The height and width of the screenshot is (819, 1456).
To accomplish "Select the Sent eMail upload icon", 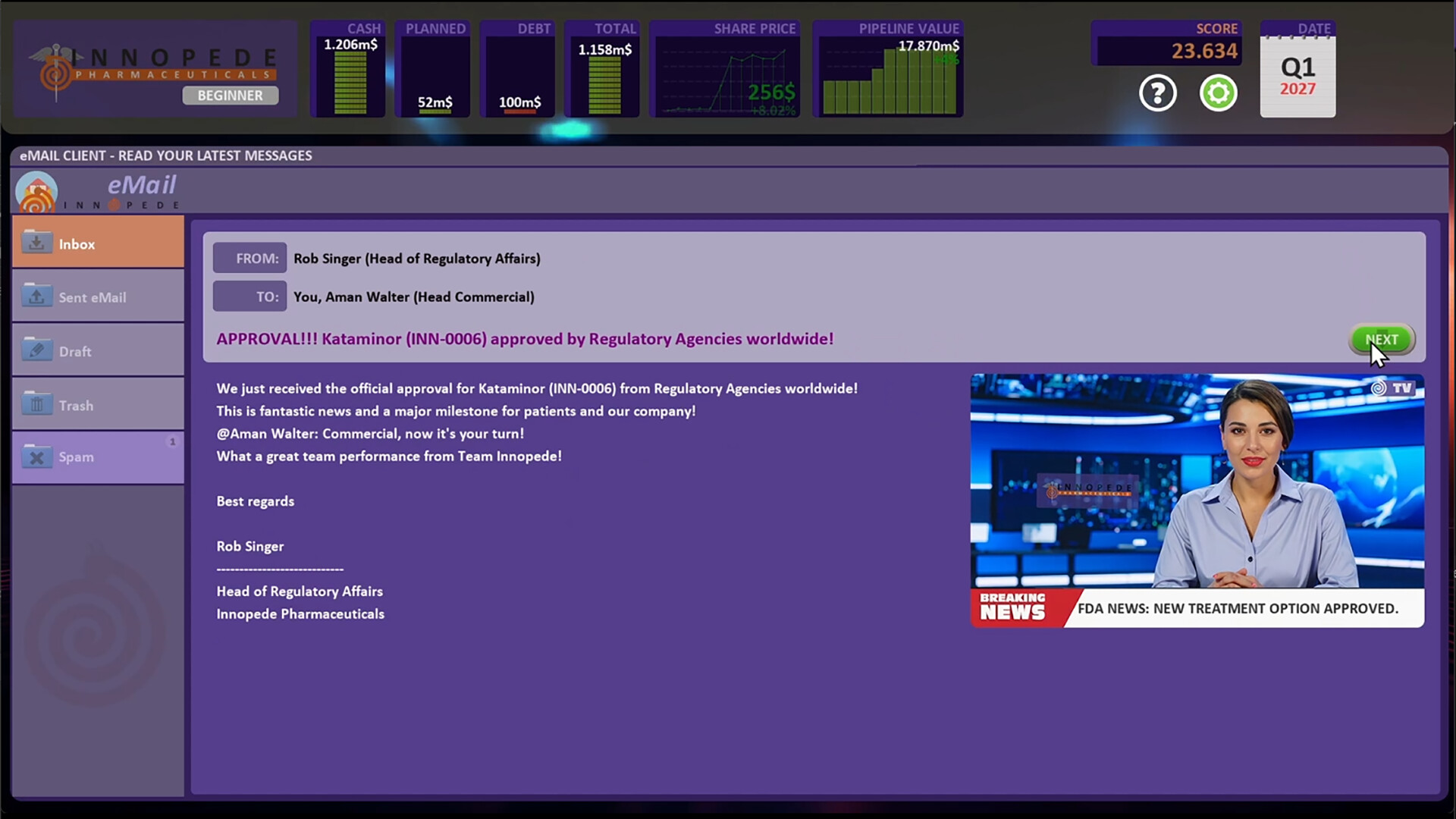I will coord(37,296).
